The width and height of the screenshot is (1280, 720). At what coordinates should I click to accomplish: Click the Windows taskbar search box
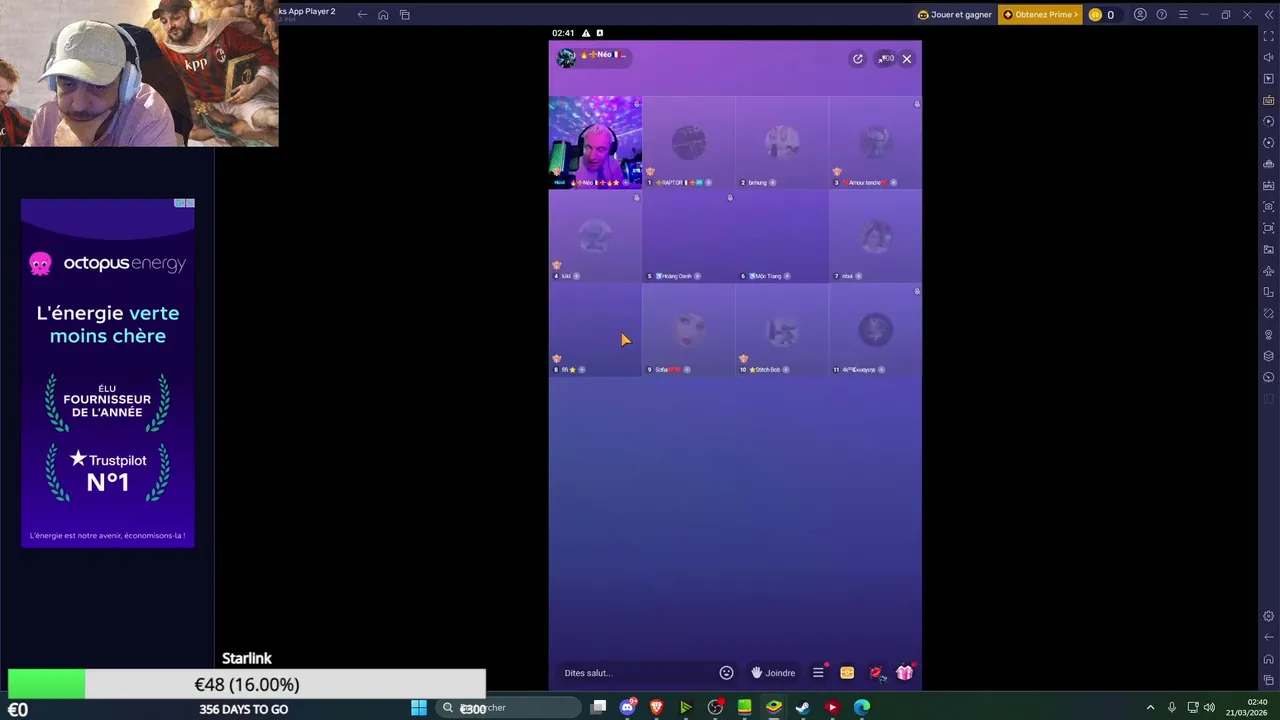(x=510, y=708)
